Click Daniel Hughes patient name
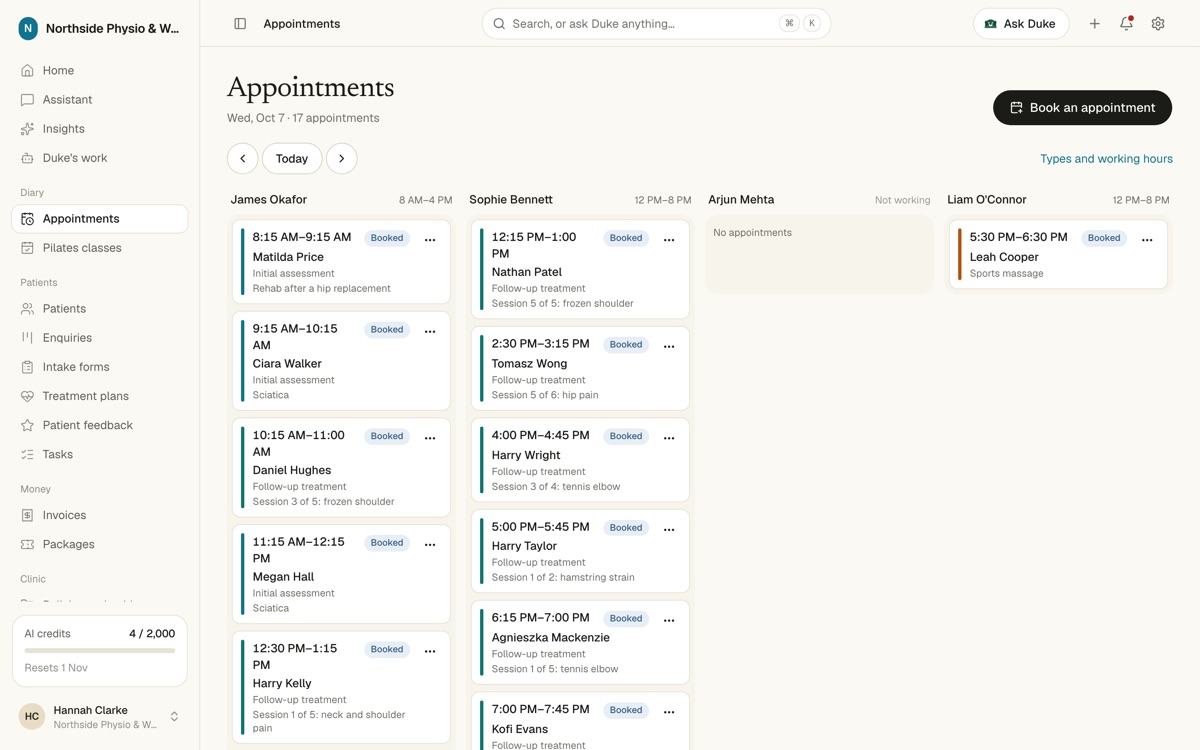The height and width of the screenshot is (750, 1200). 292,470
